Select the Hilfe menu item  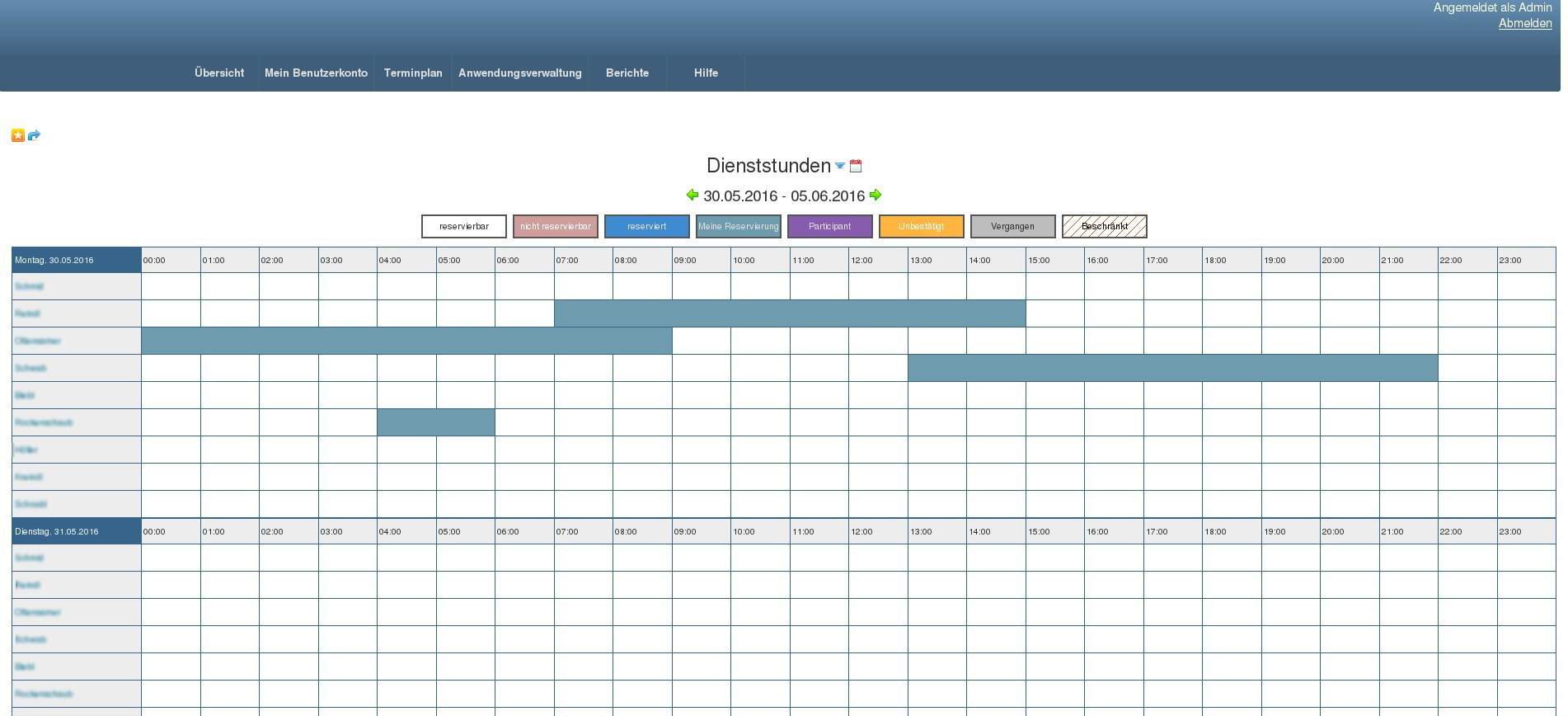[x=706, y=73]
